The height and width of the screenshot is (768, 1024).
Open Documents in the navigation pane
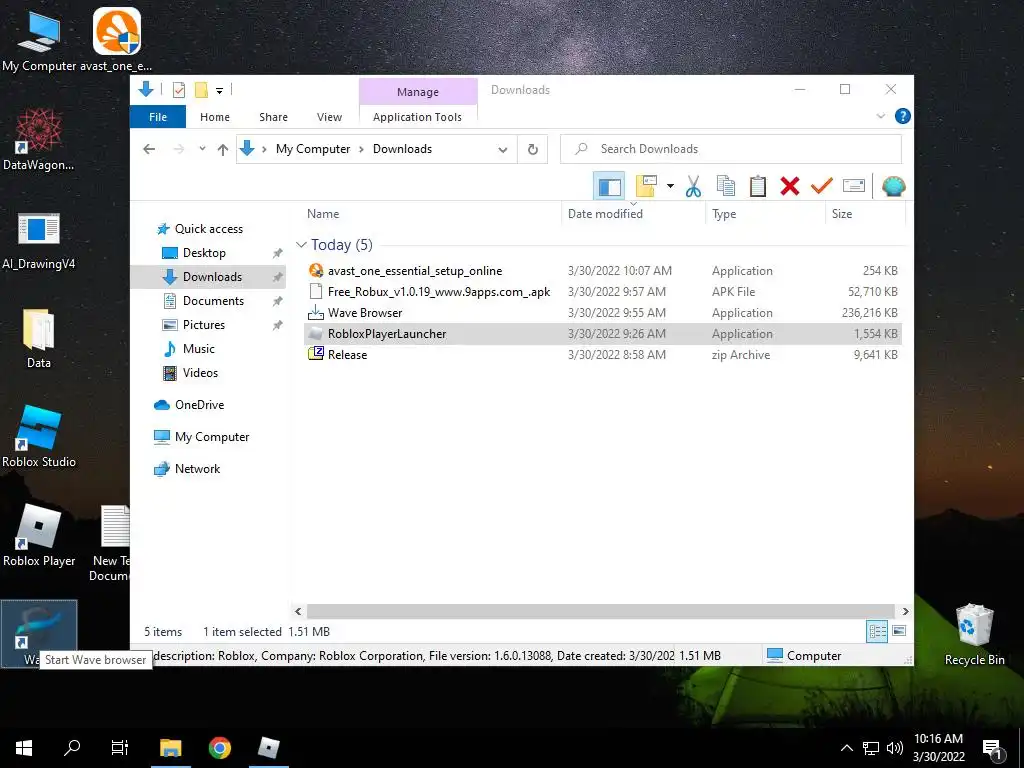tap(213, 300)
